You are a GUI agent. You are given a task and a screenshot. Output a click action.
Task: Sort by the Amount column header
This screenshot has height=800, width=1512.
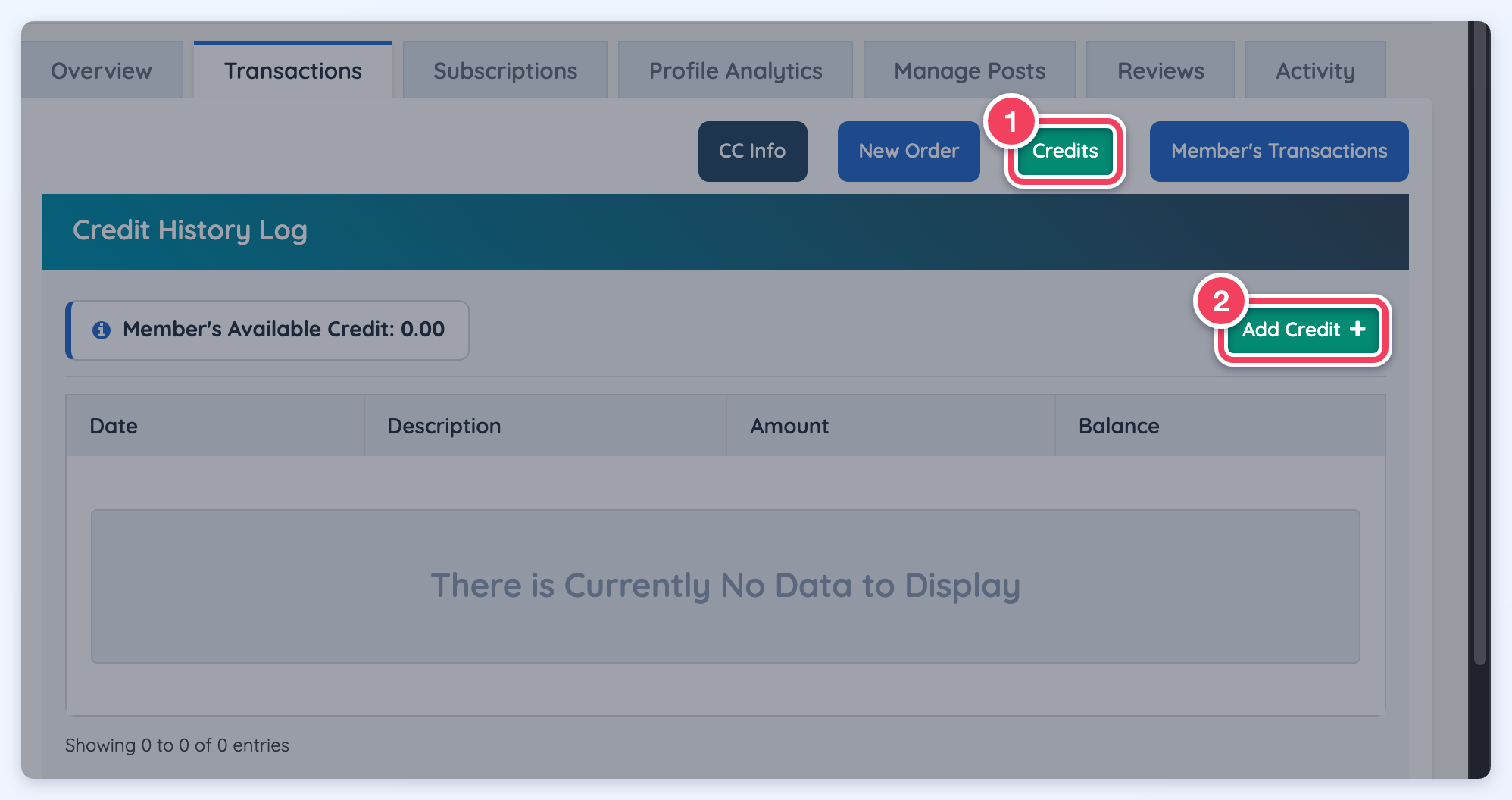(891, 426)
